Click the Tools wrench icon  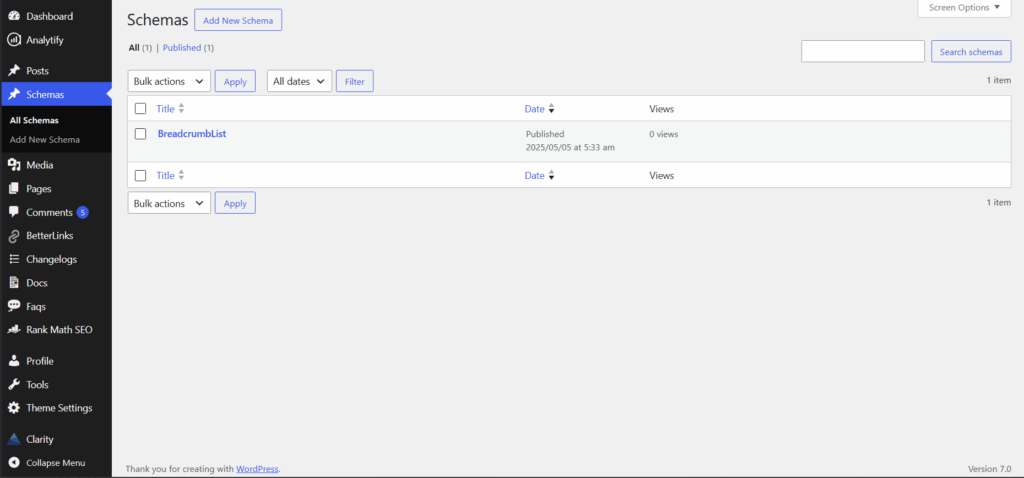coord(14,385)
